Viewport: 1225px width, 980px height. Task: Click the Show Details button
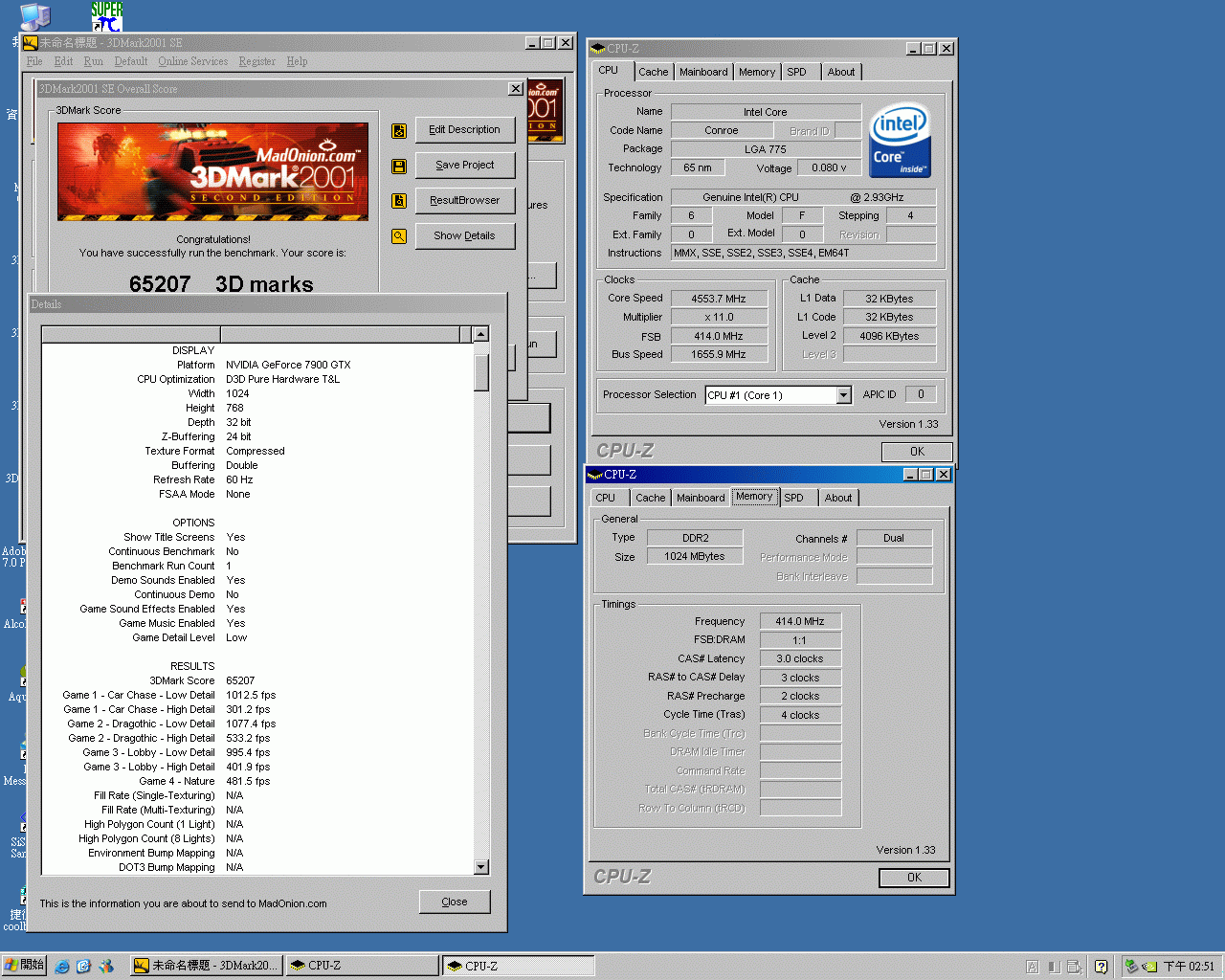click(x=465, y=236)
